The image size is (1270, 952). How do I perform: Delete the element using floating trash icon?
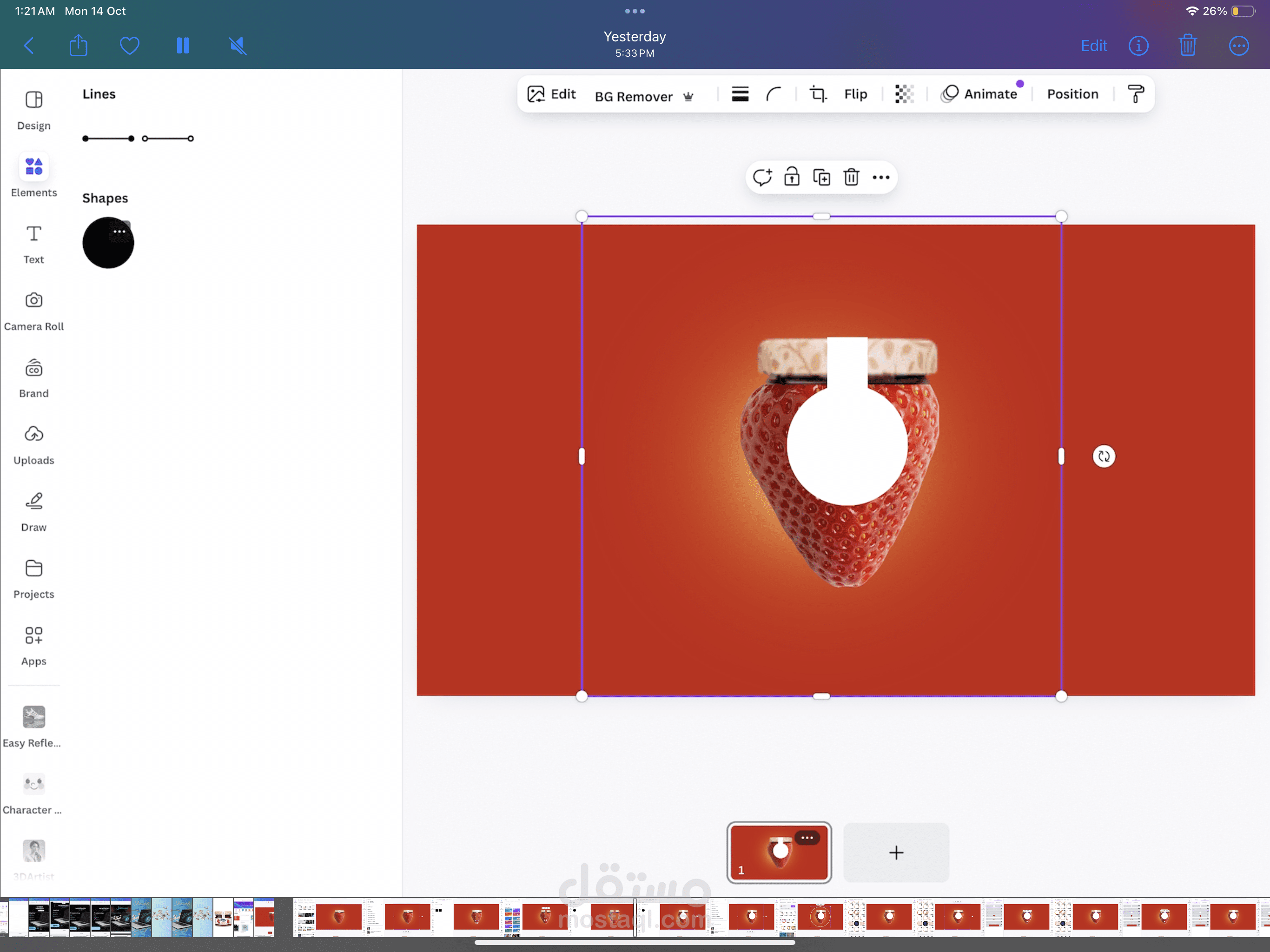pyautogui.click(x=851, y=178)
